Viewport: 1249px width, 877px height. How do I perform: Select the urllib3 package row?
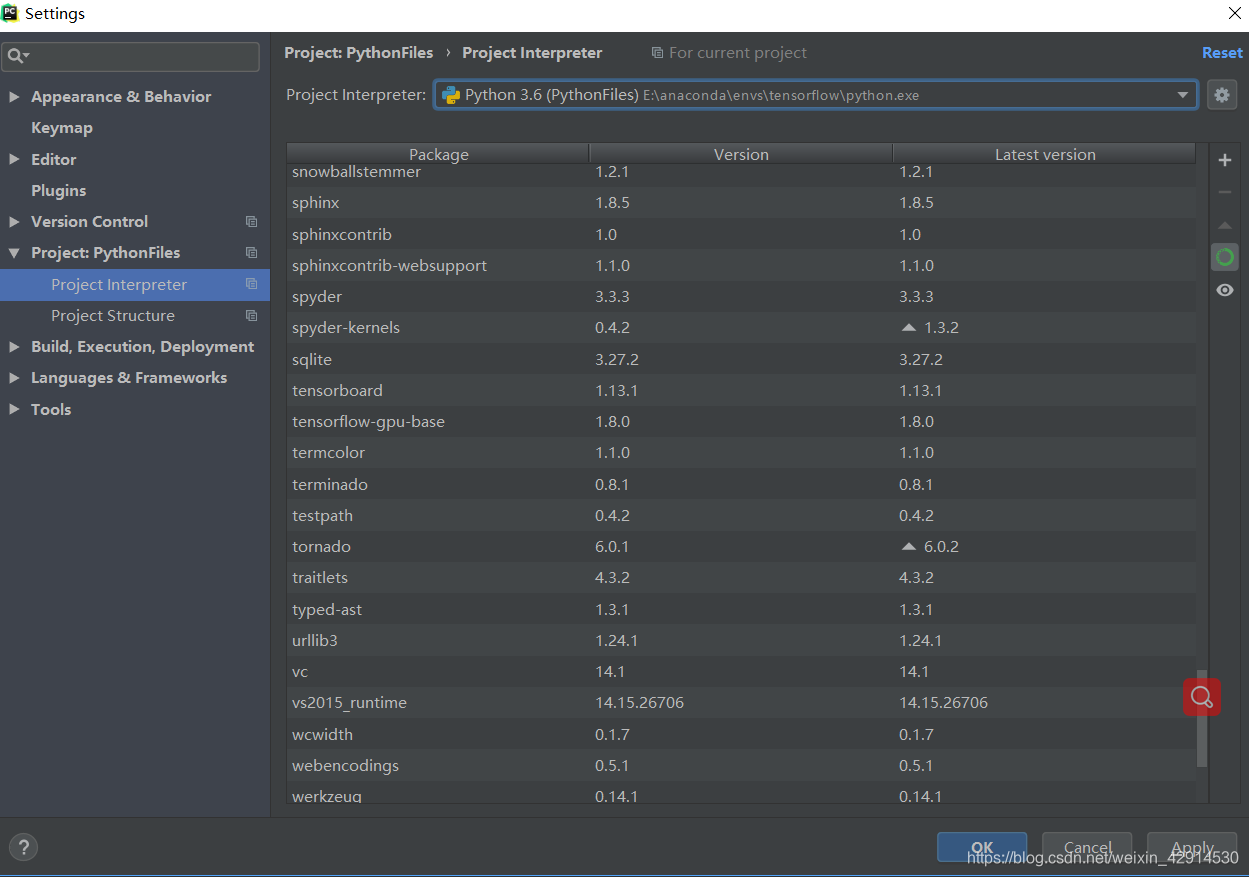[x=741, y=640]
